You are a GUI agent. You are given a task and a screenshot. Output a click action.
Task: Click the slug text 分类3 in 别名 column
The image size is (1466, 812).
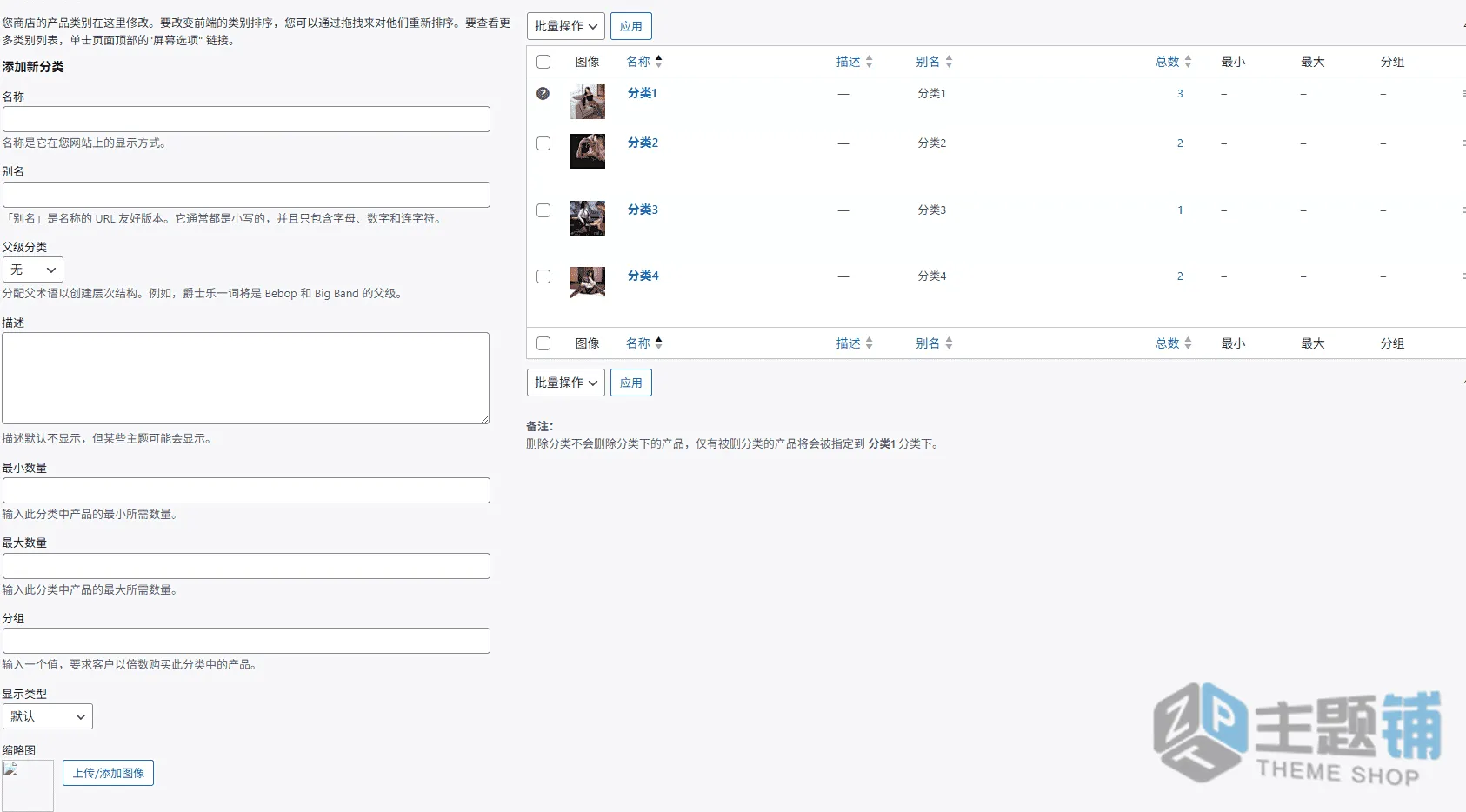pos(932,210)
